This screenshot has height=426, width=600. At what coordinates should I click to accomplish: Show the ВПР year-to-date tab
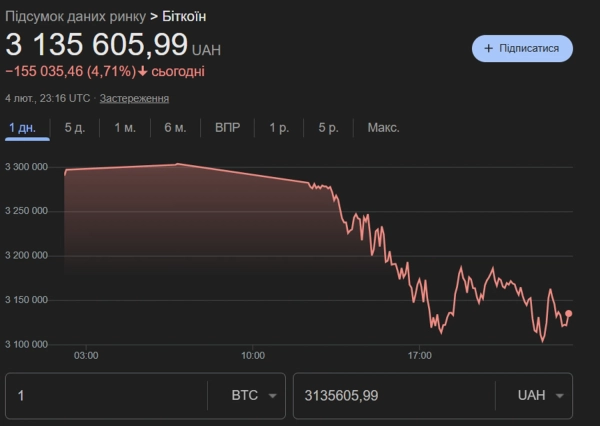pyautogui.click(x=227, y=128)
